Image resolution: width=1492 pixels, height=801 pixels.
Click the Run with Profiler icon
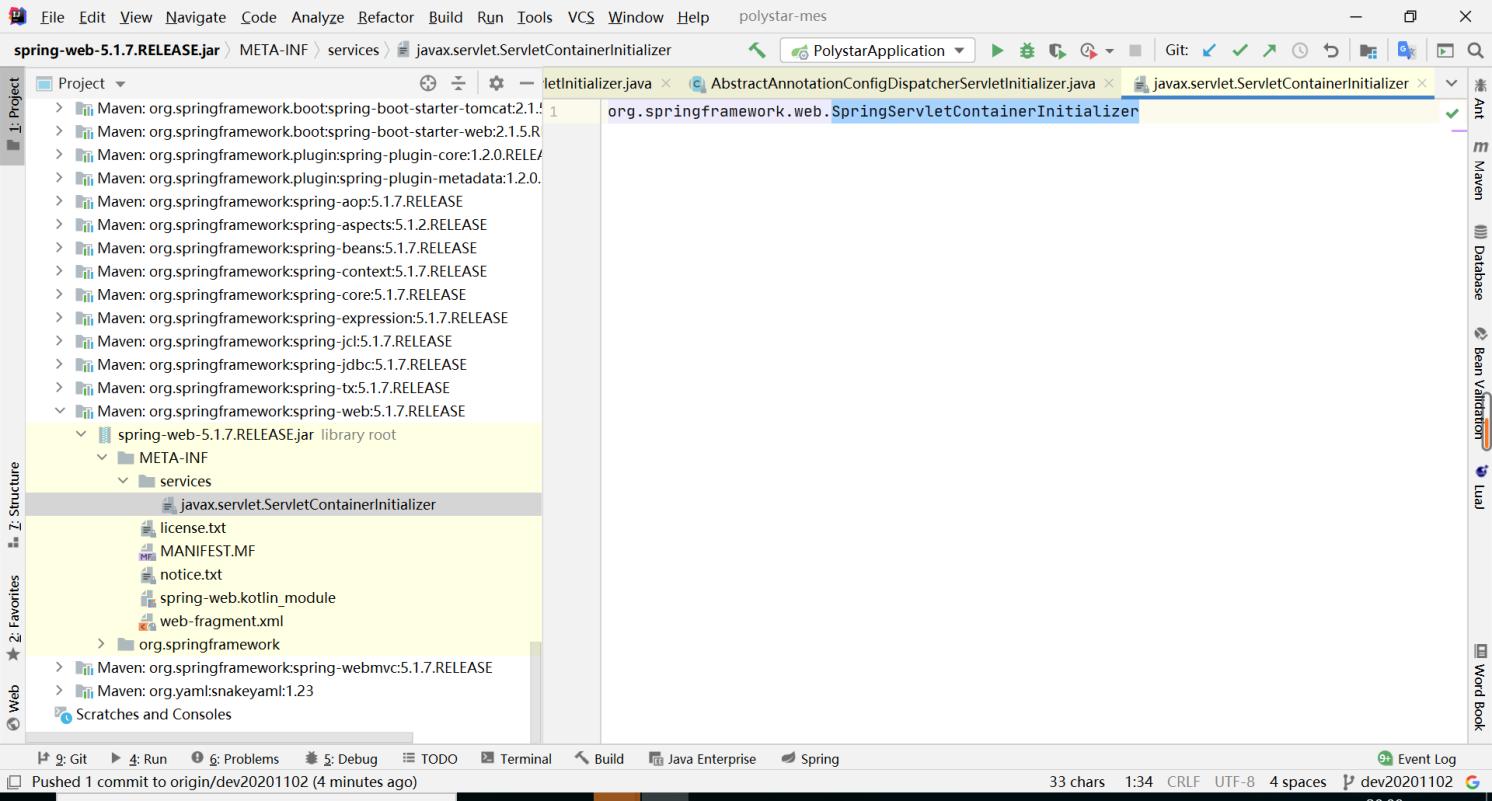(x=1087, y=50)
